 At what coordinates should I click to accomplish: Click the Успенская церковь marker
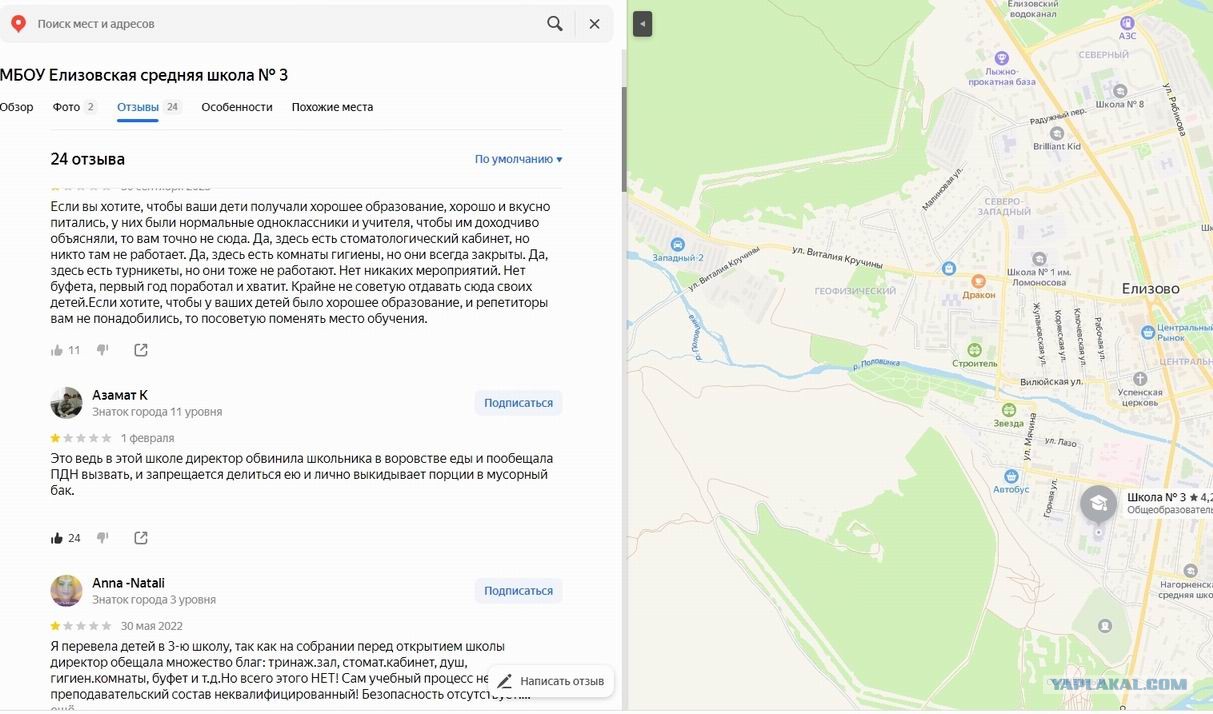[x=1139, y=378]
